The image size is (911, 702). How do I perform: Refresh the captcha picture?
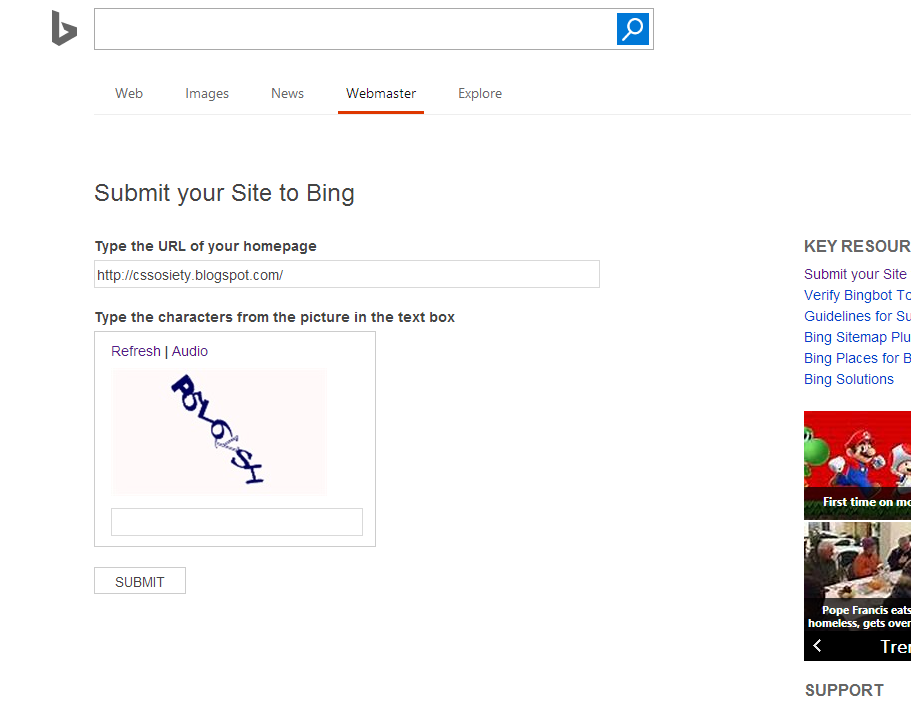135,352
